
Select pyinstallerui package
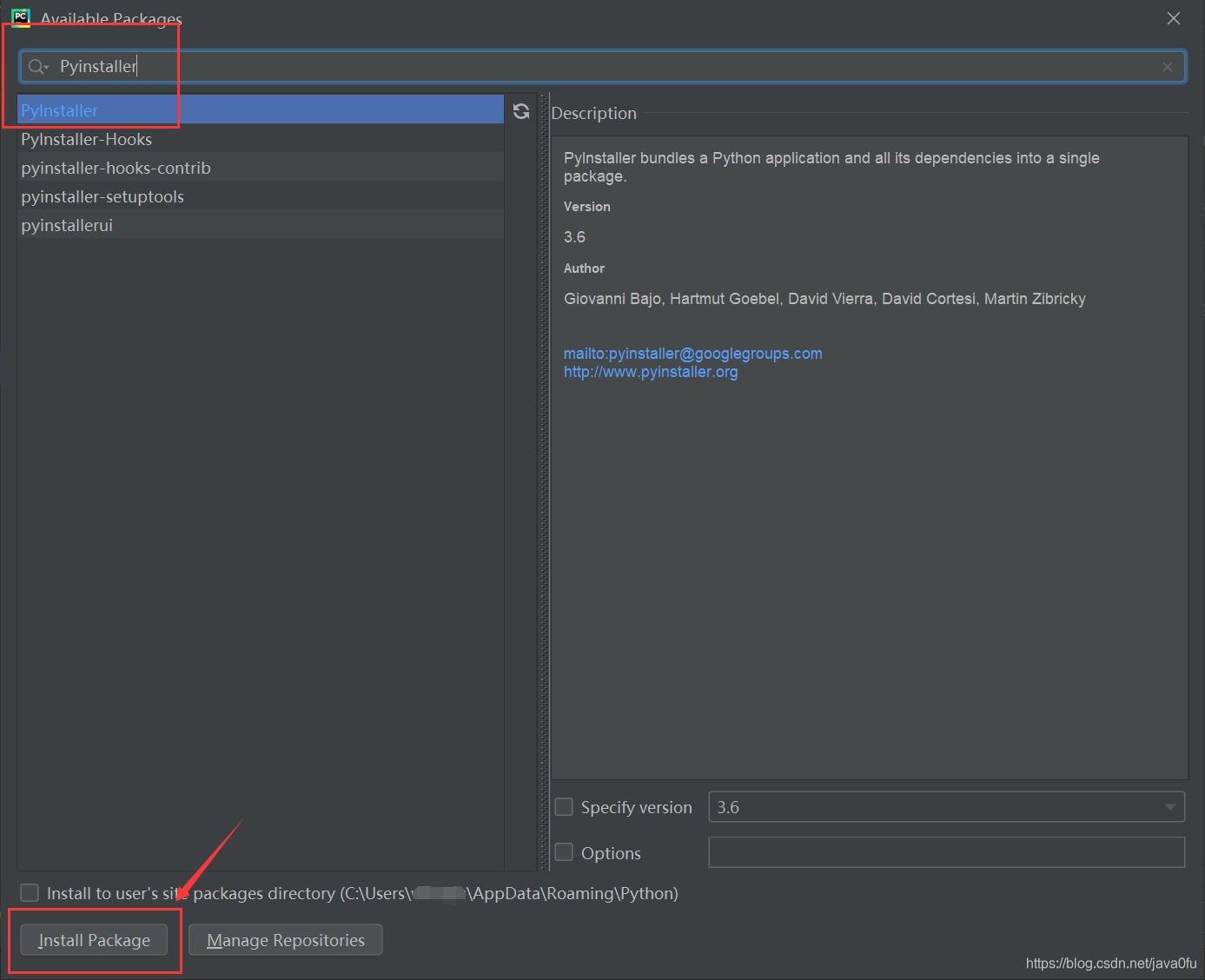tap(261, 225)
